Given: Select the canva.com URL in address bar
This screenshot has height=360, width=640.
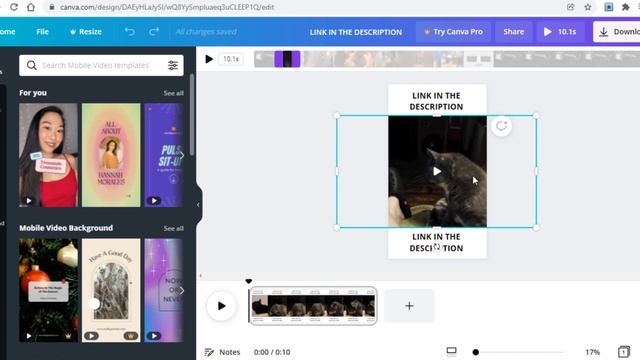Looking at the screenshot, I should [167, 7].
